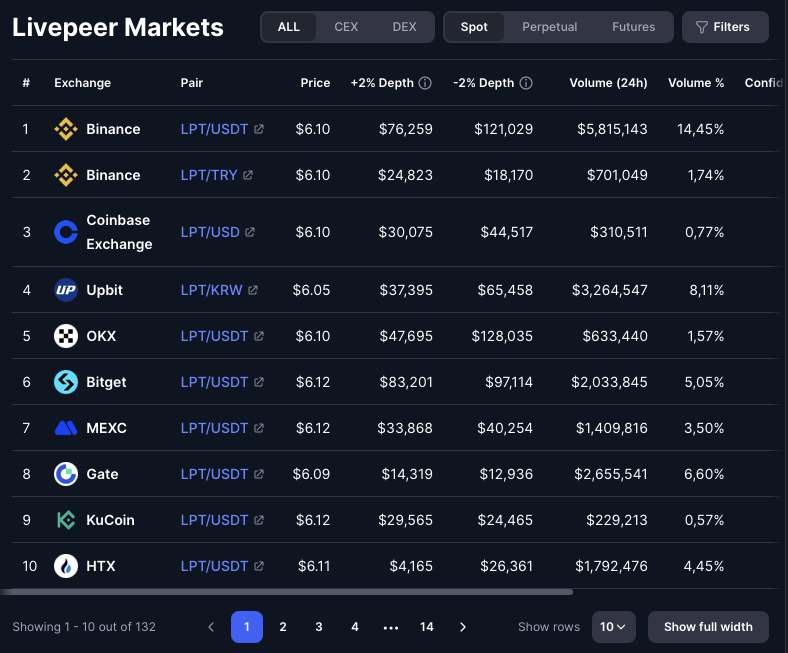Switch to the Futures tab

[633, 27]
